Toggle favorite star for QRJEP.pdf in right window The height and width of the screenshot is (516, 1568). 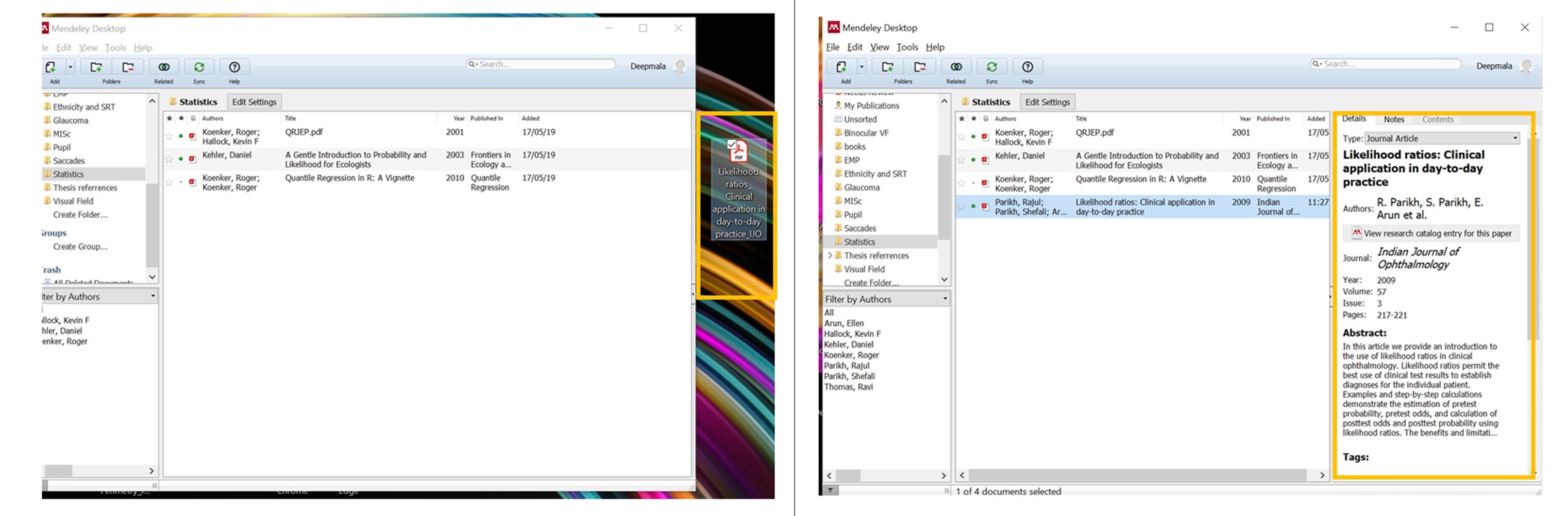point(962,137)
